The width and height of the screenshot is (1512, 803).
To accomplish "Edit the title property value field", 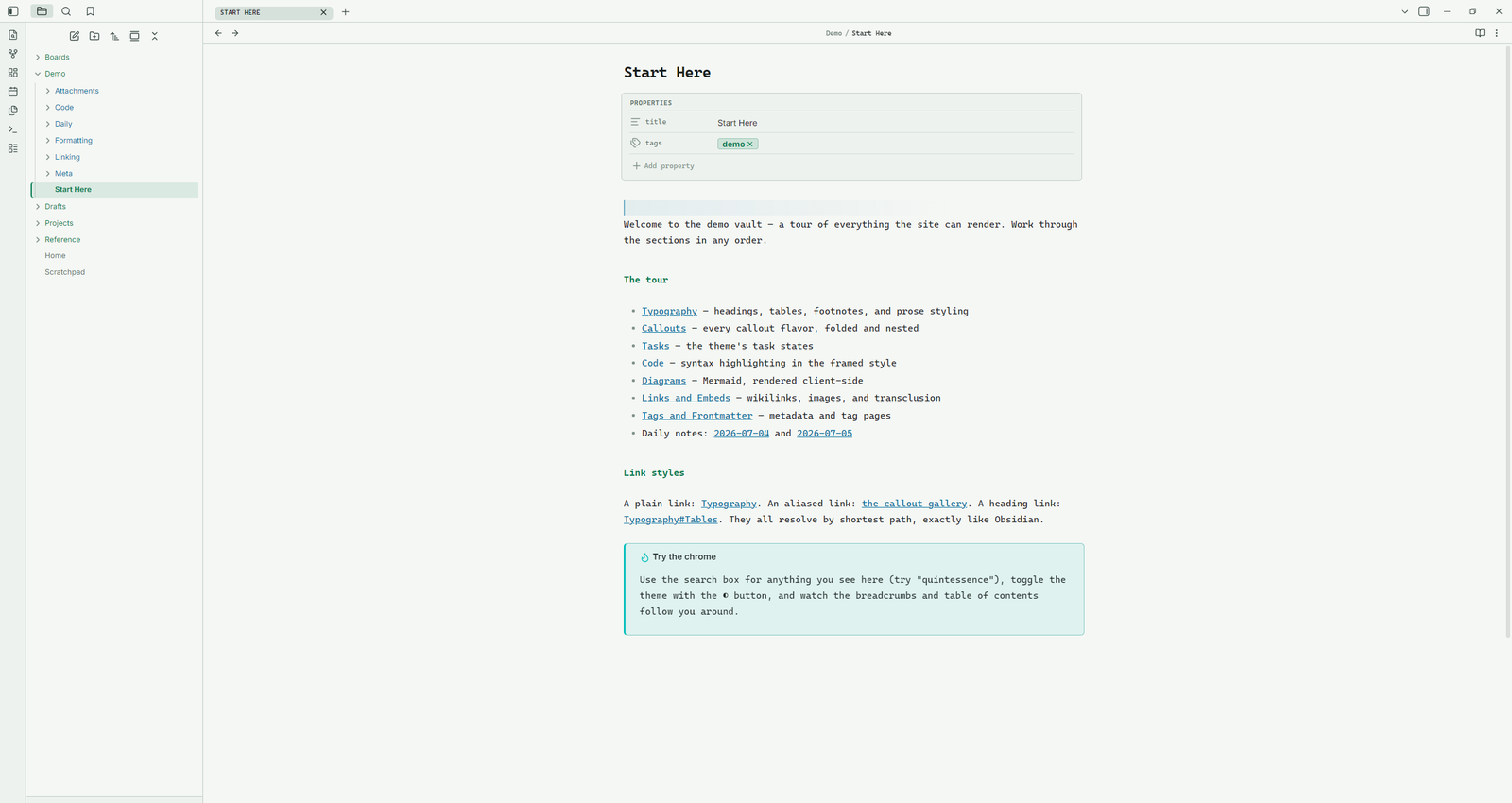I will click(894, 123).
